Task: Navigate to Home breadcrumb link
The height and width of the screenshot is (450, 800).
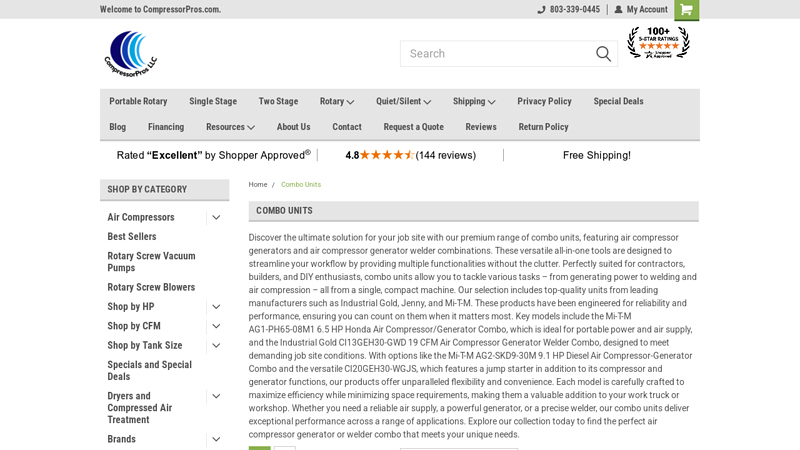Action: [x=258, y=185]
